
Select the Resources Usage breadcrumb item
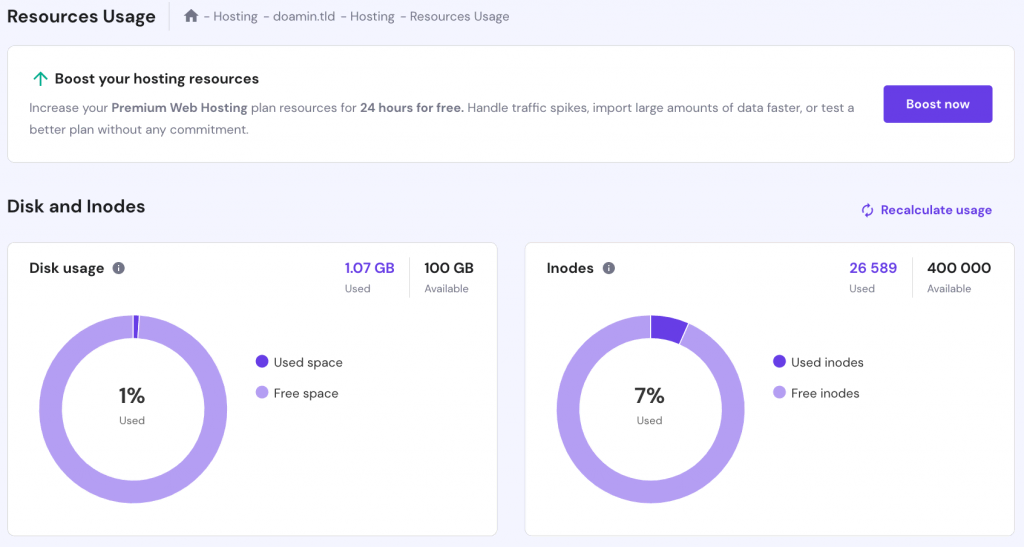coord(459,17)
